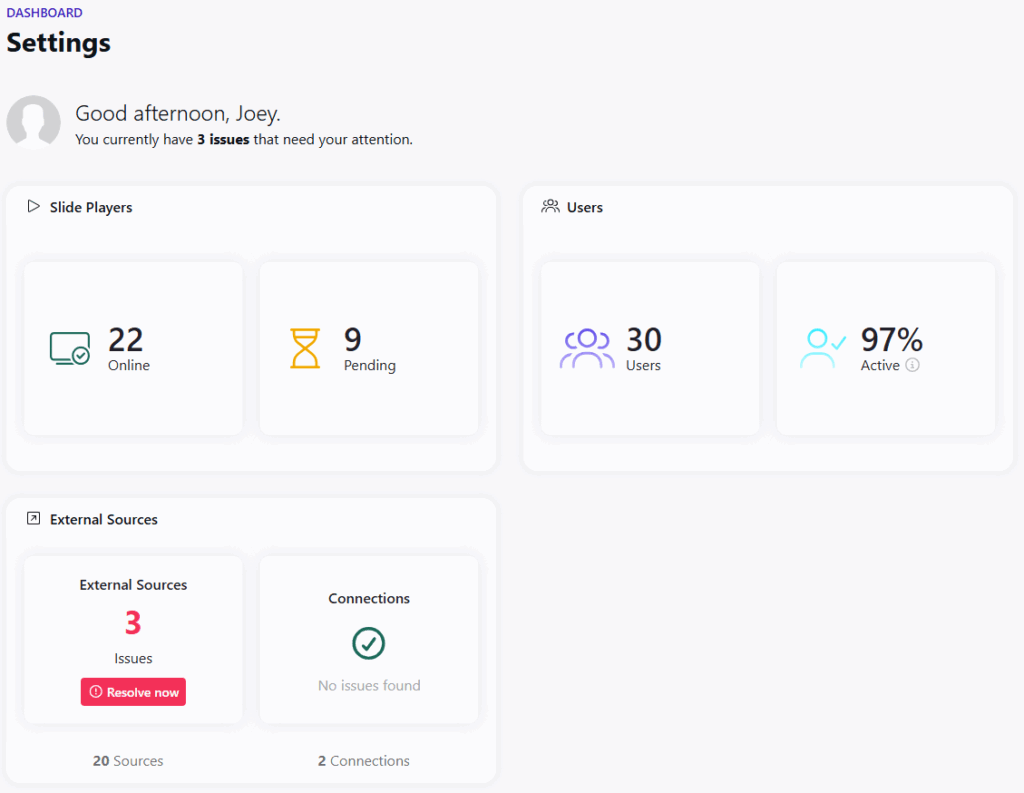Image resolution: width=1024 pixels, height=793 pixels.
Task: Click the green Connections checkmark icon
Action: 369,644
